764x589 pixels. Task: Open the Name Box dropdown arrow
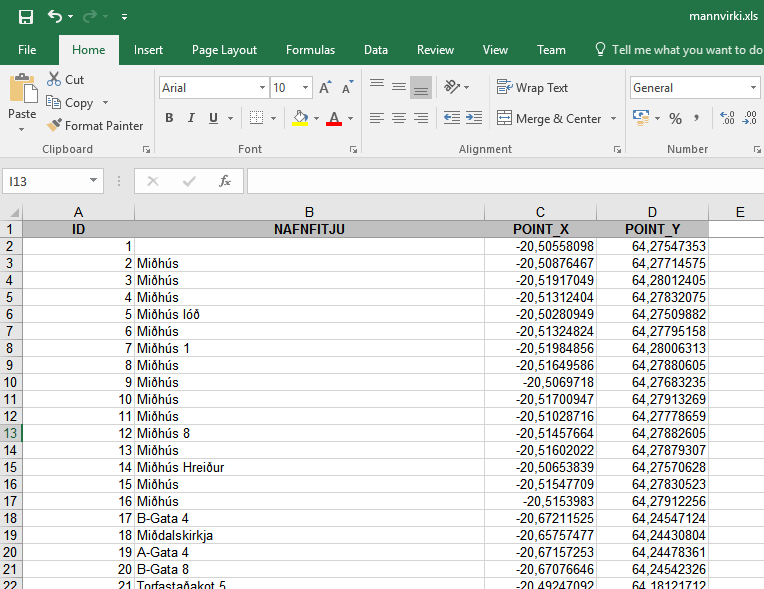pyautogui.click(x=93, y=181)
